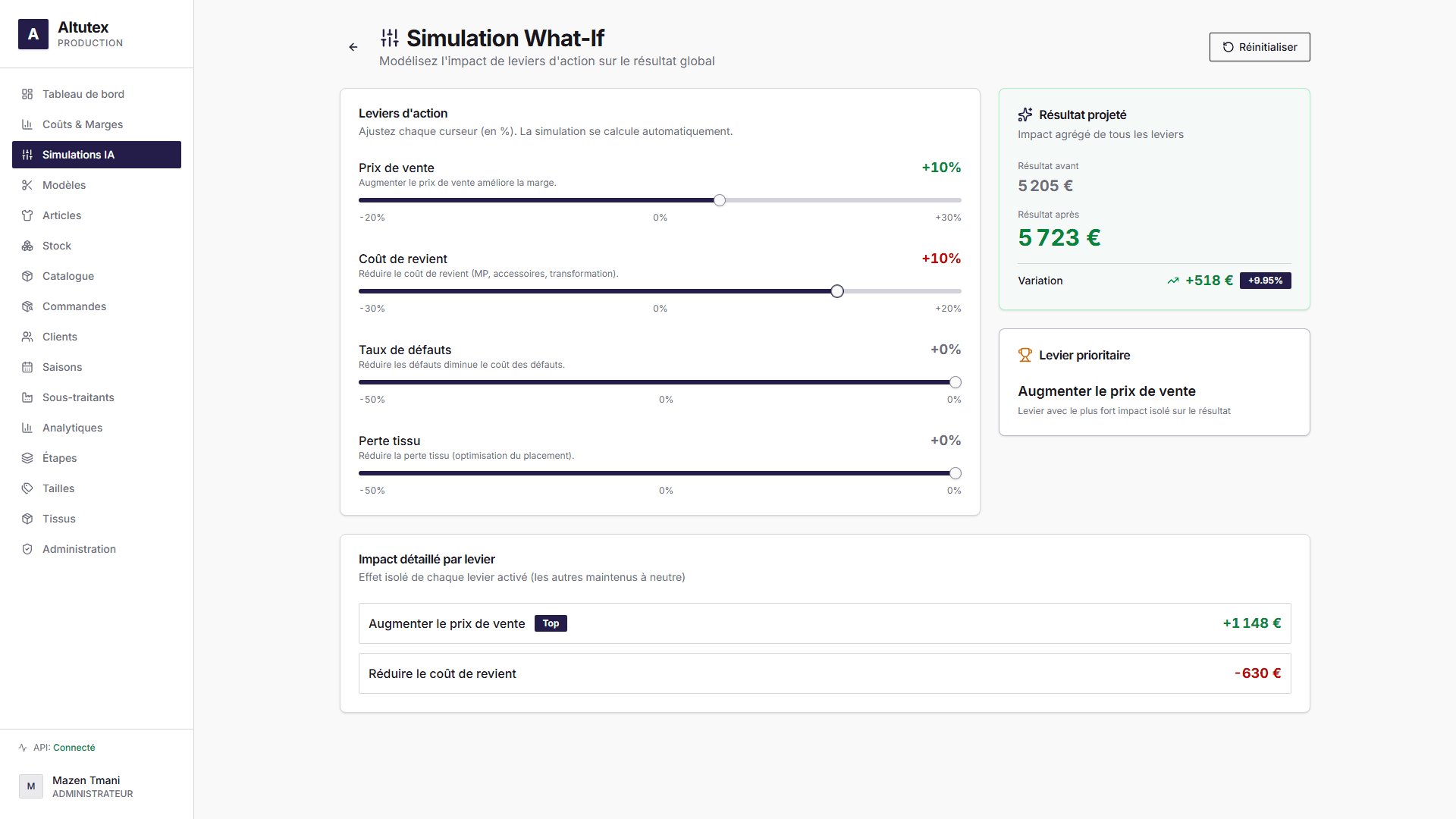This screenshot has height=819, width=1456.
Task: Click the Articles shirt icon
Action: pyautogui.click(x=27, y=215)
